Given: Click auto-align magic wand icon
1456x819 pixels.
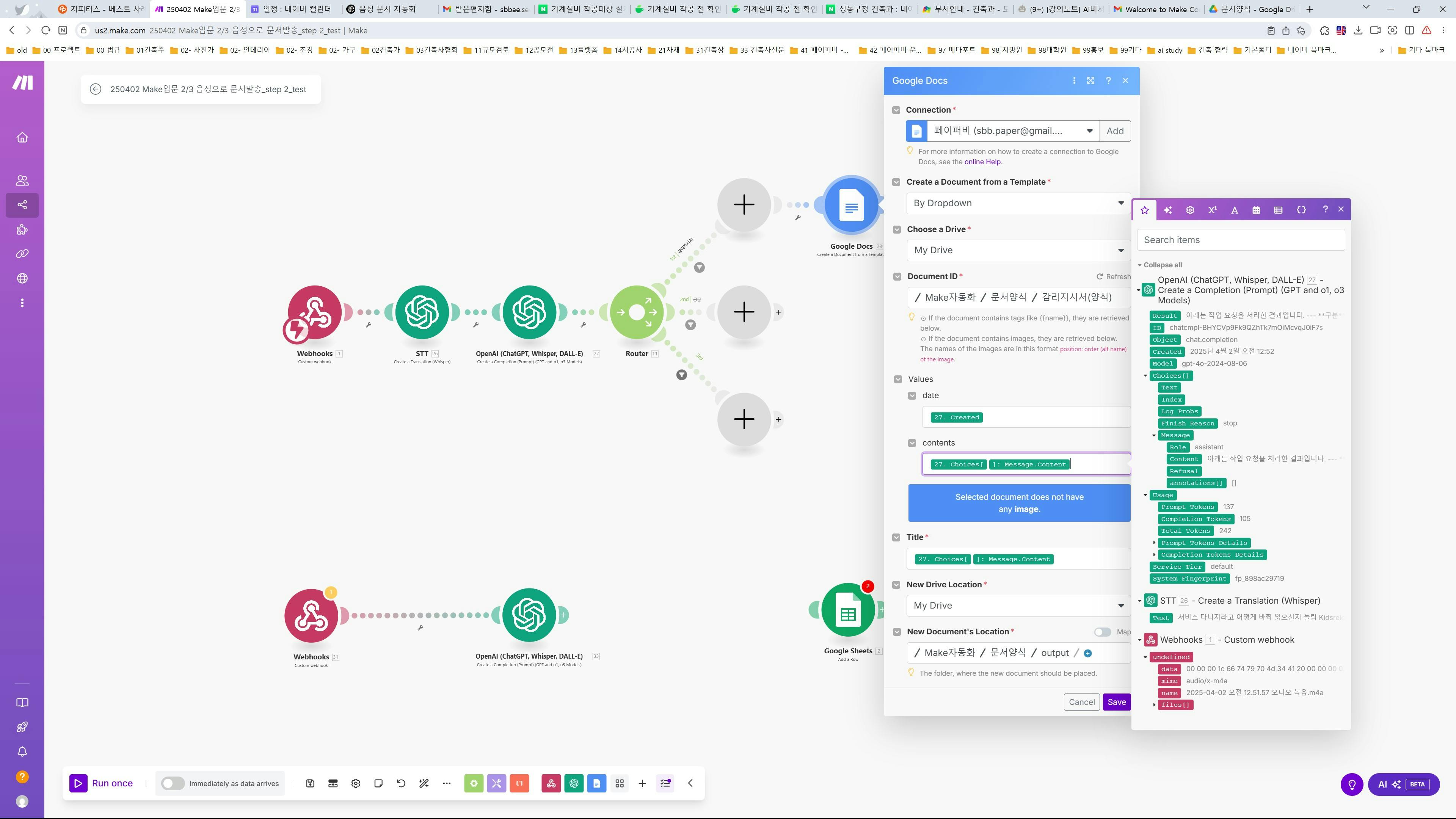Looking at the screenshot, I should coord(424,783).
